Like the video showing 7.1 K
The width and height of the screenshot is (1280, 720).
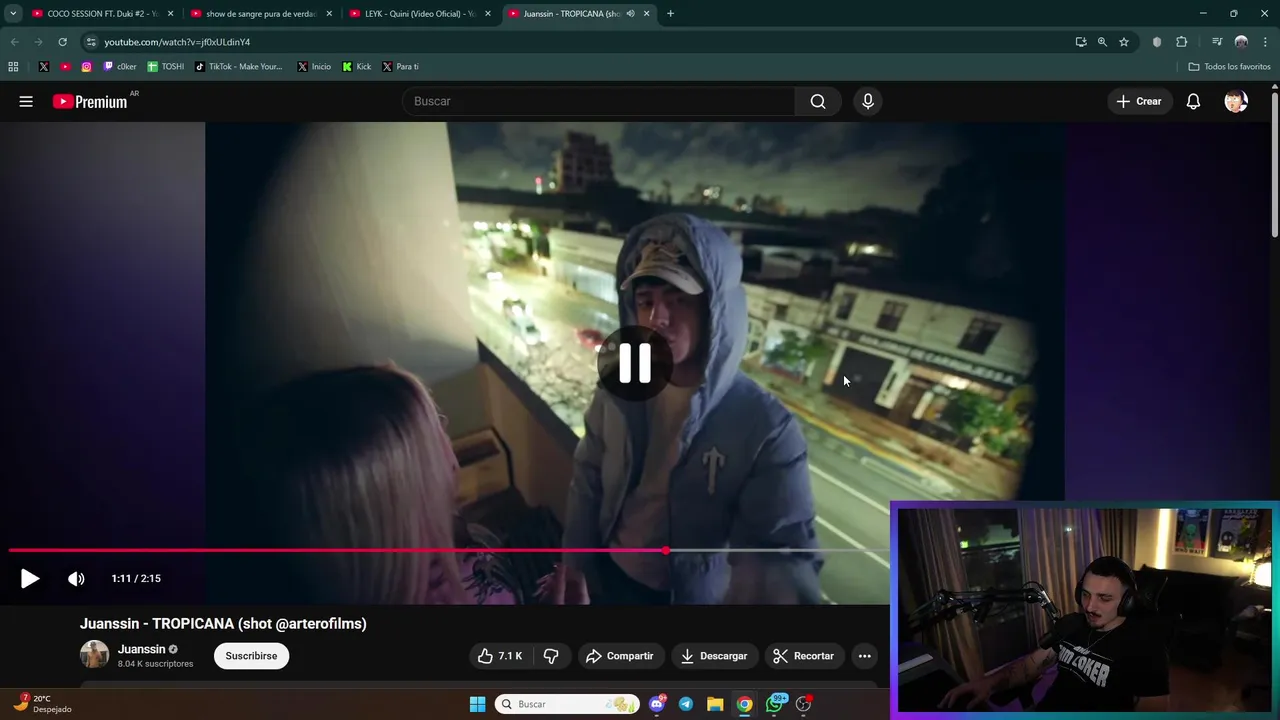coord(500,656)
